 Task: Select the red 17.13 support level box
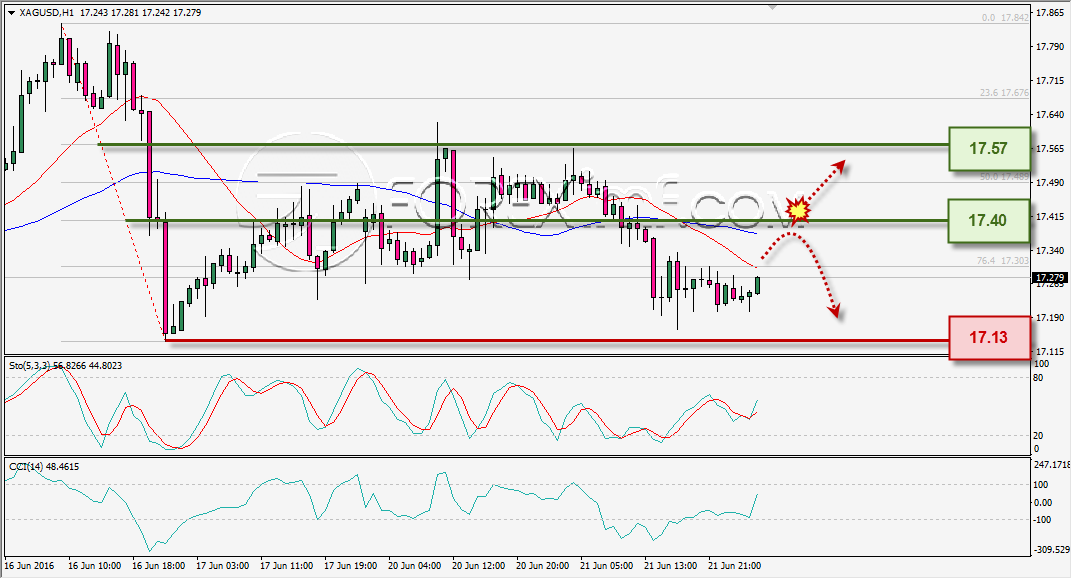coord(989,338)
